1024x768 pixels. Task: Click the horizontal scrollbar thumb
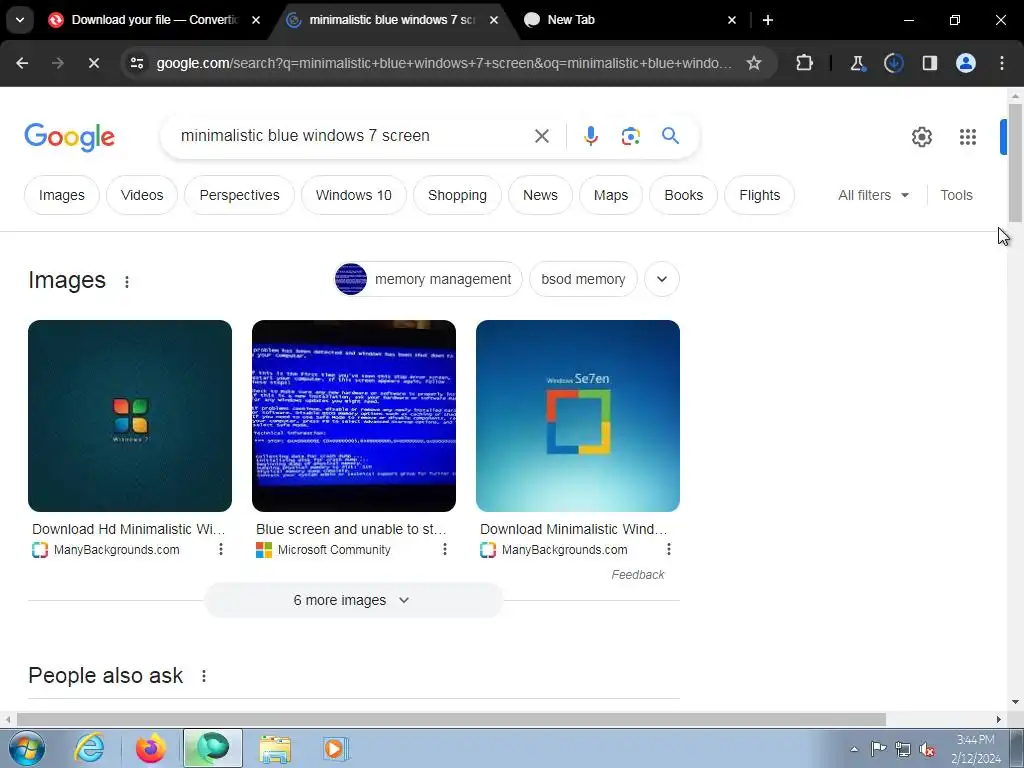(451, 719)
